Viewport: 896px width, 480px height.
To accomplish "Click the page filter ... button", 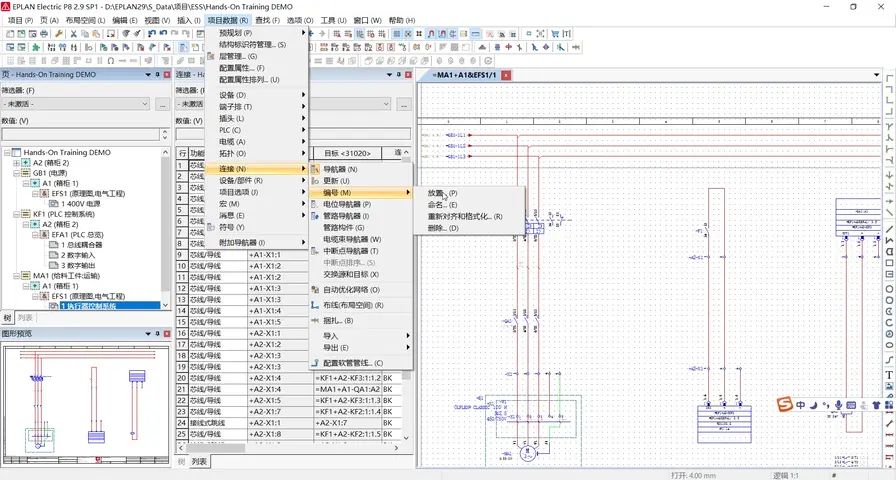I will coord(163,105).
